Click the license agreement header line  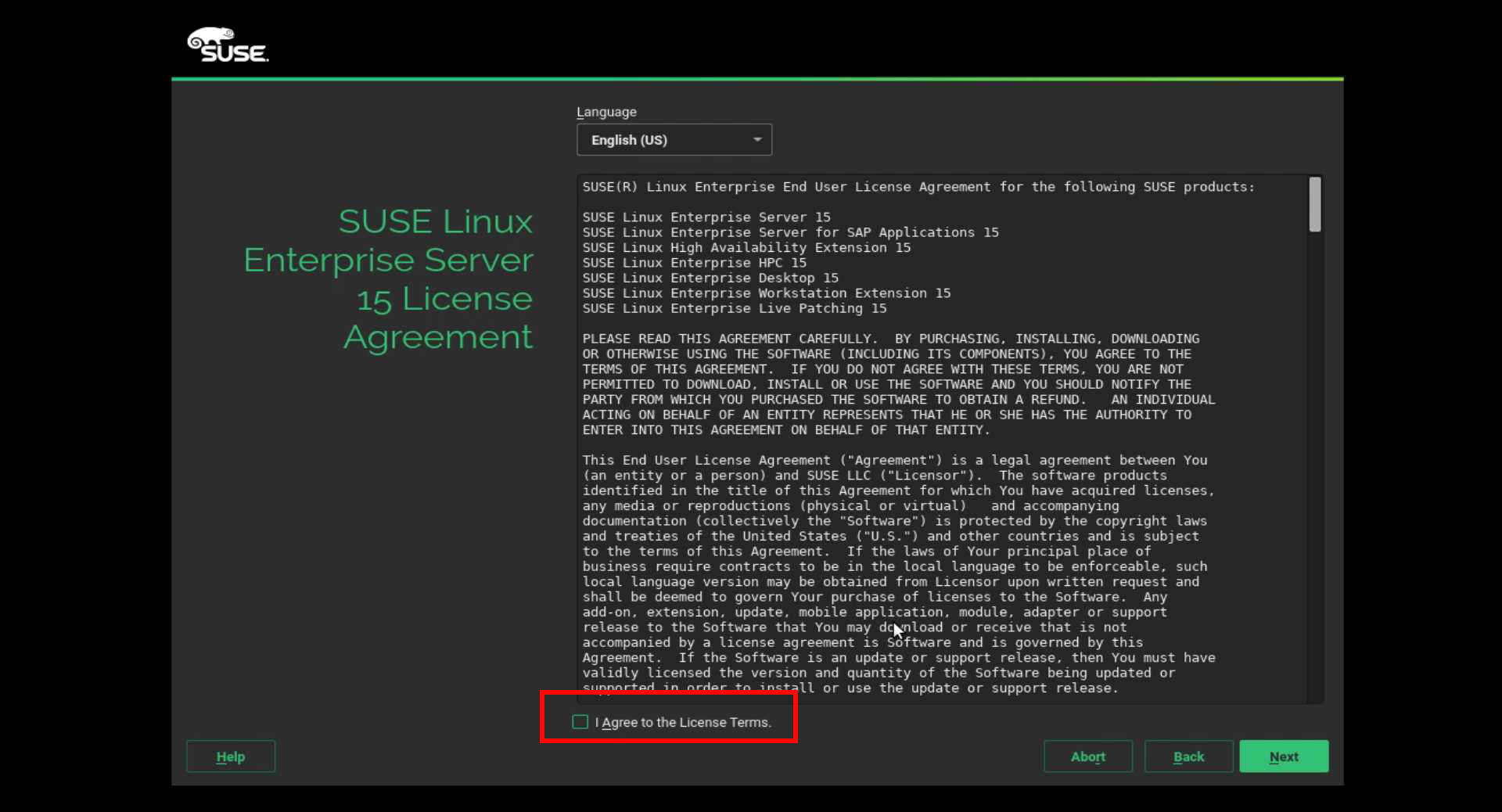[918, 187]
